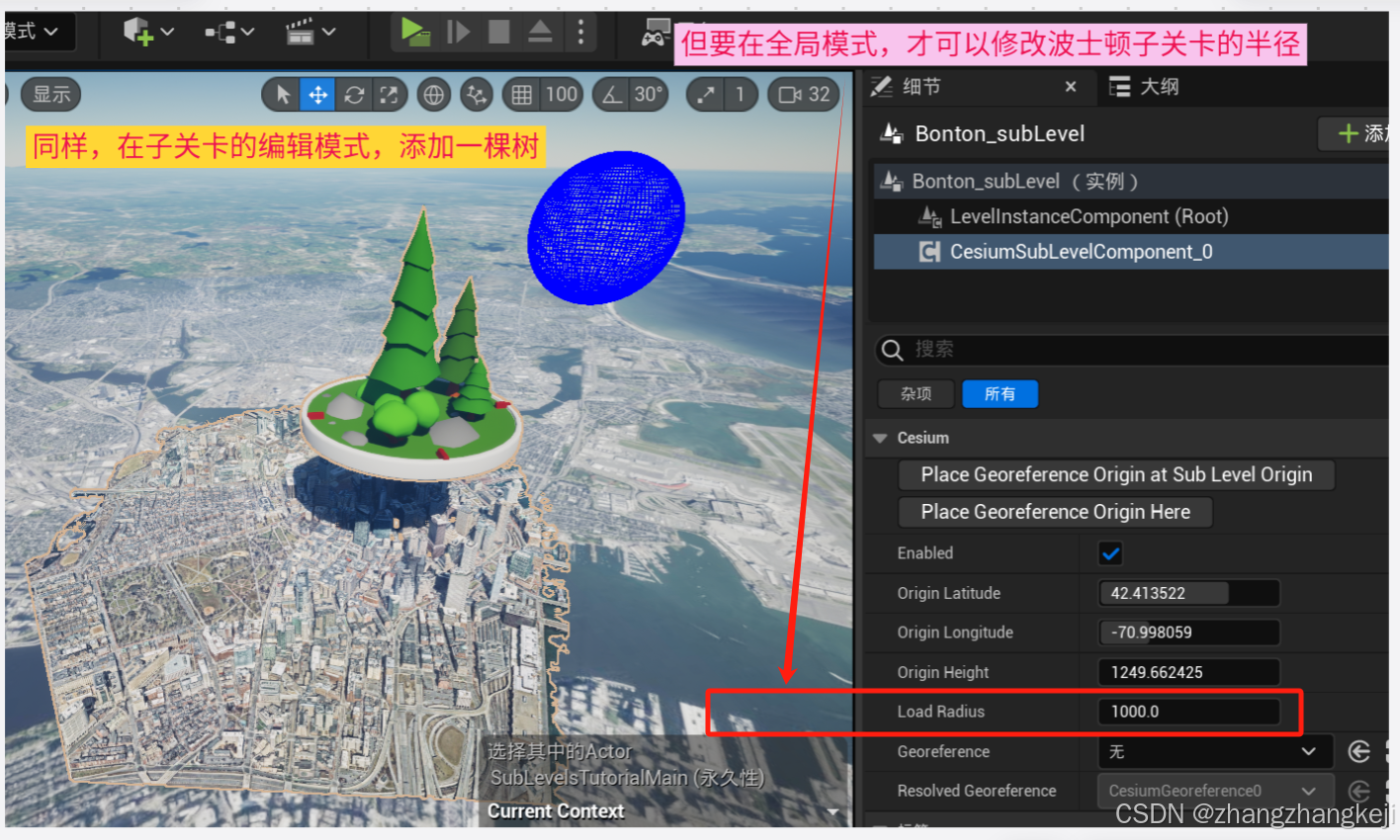Select the Scale tool
1400x840 pixels.
390,94
